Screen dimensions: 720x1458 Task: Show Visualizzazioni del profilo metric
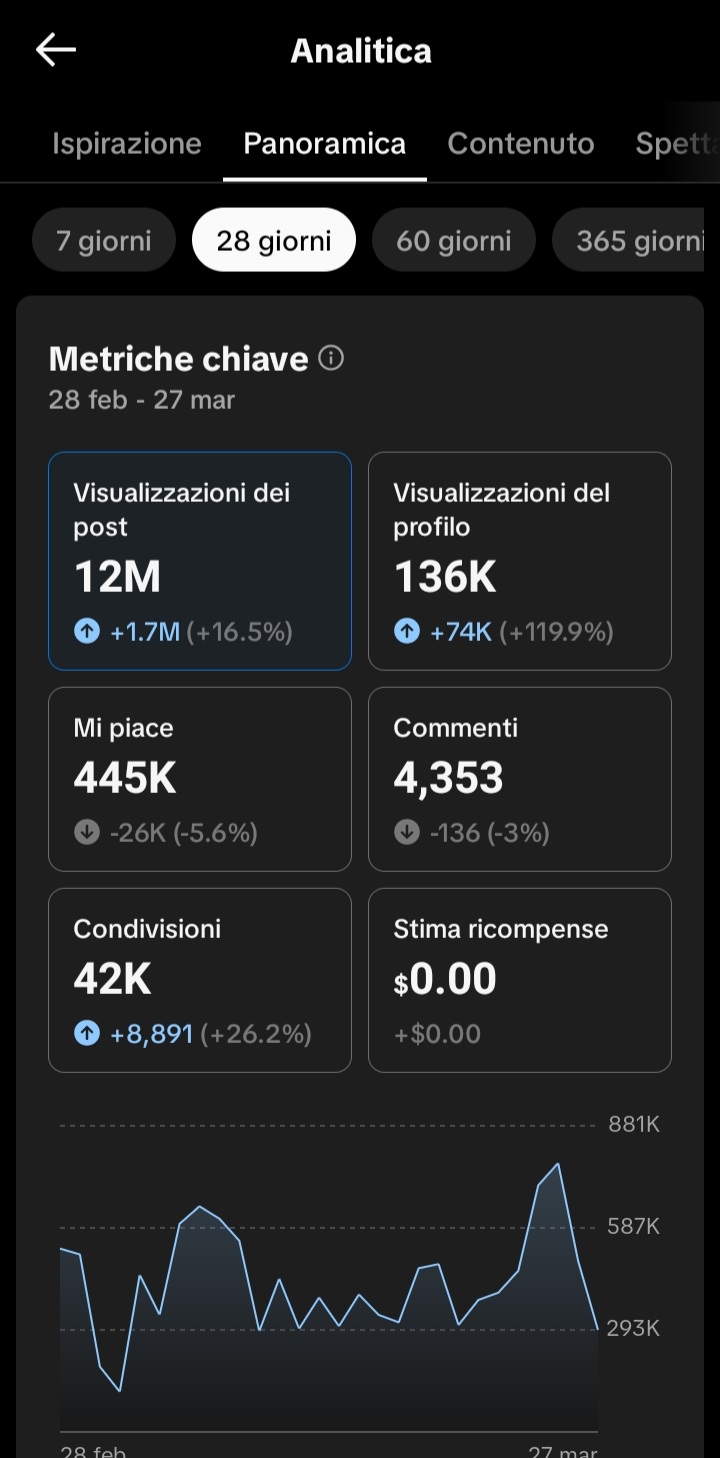pos(520,560)
